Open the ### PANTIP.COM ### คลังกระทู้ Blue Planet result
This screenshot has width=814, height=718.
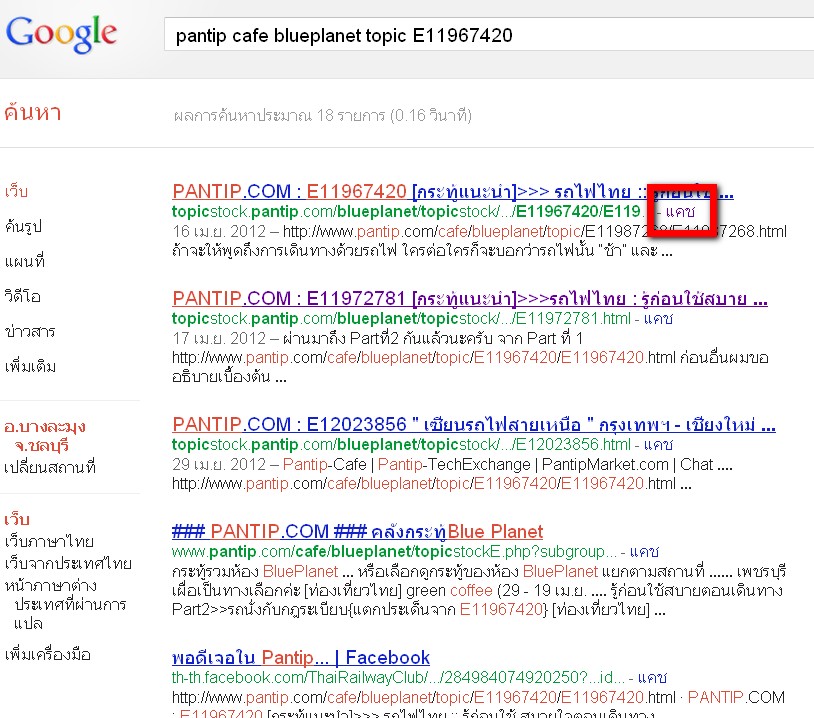(357, 532)
